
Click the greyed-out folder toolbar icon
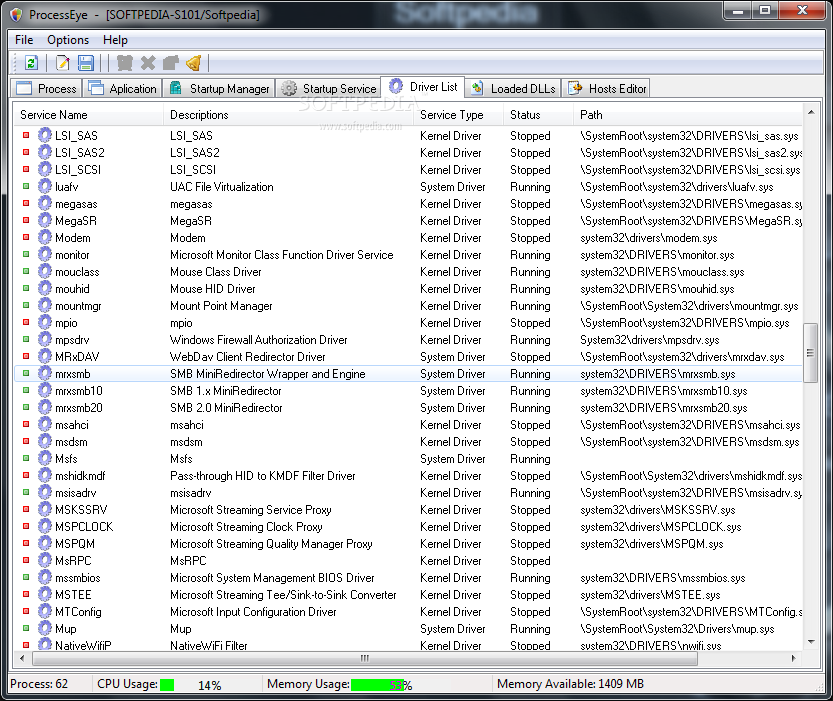[x=171, y=63]
